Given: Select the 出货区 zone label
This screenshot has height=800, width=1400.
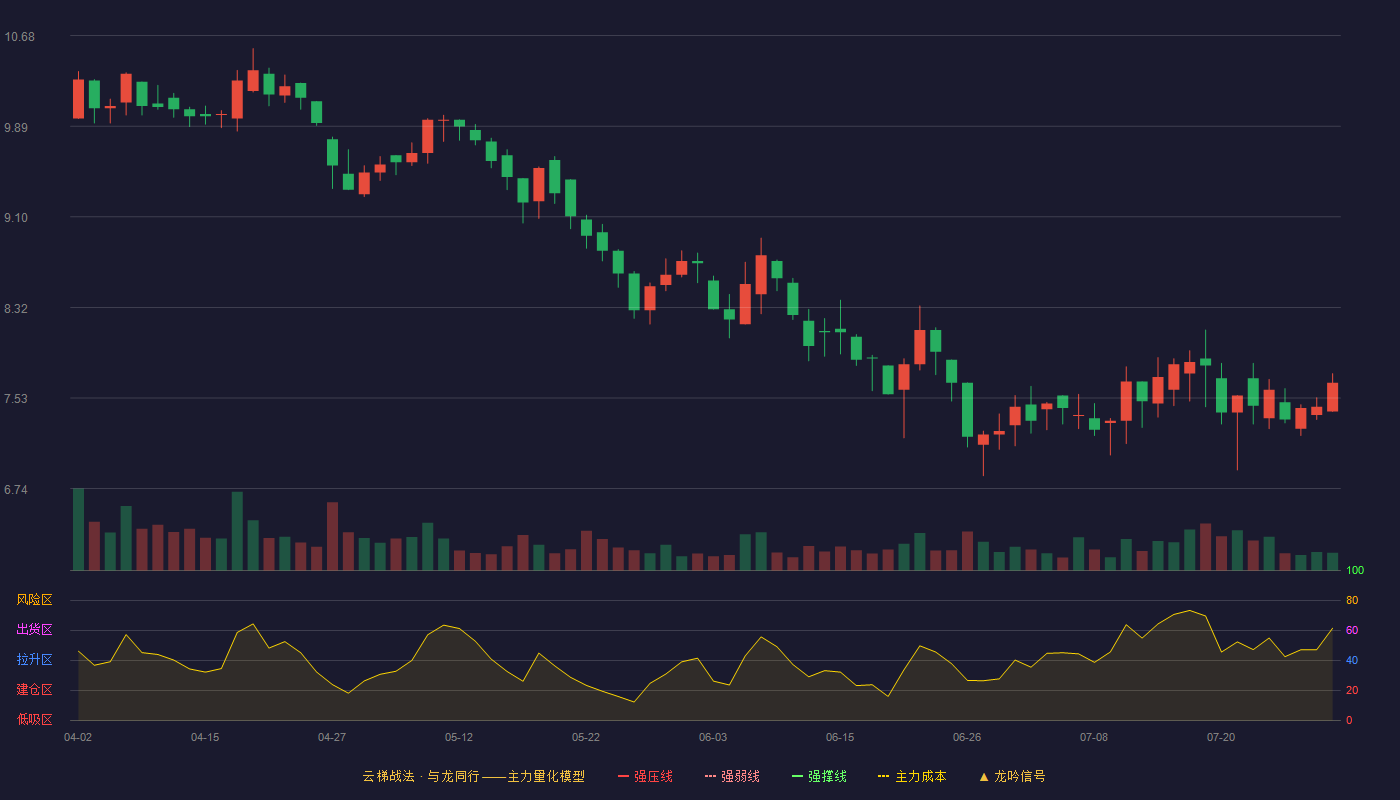Looking at the screenshot, I should tap(34, 630).
